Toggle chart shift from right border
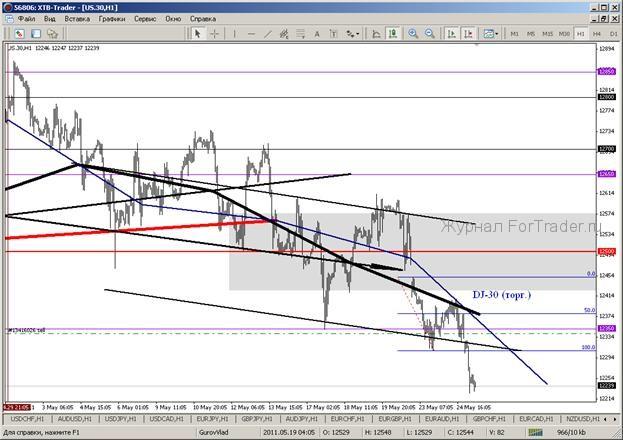Viewport: 623px width, 440px height. click(x=468, y=34)
